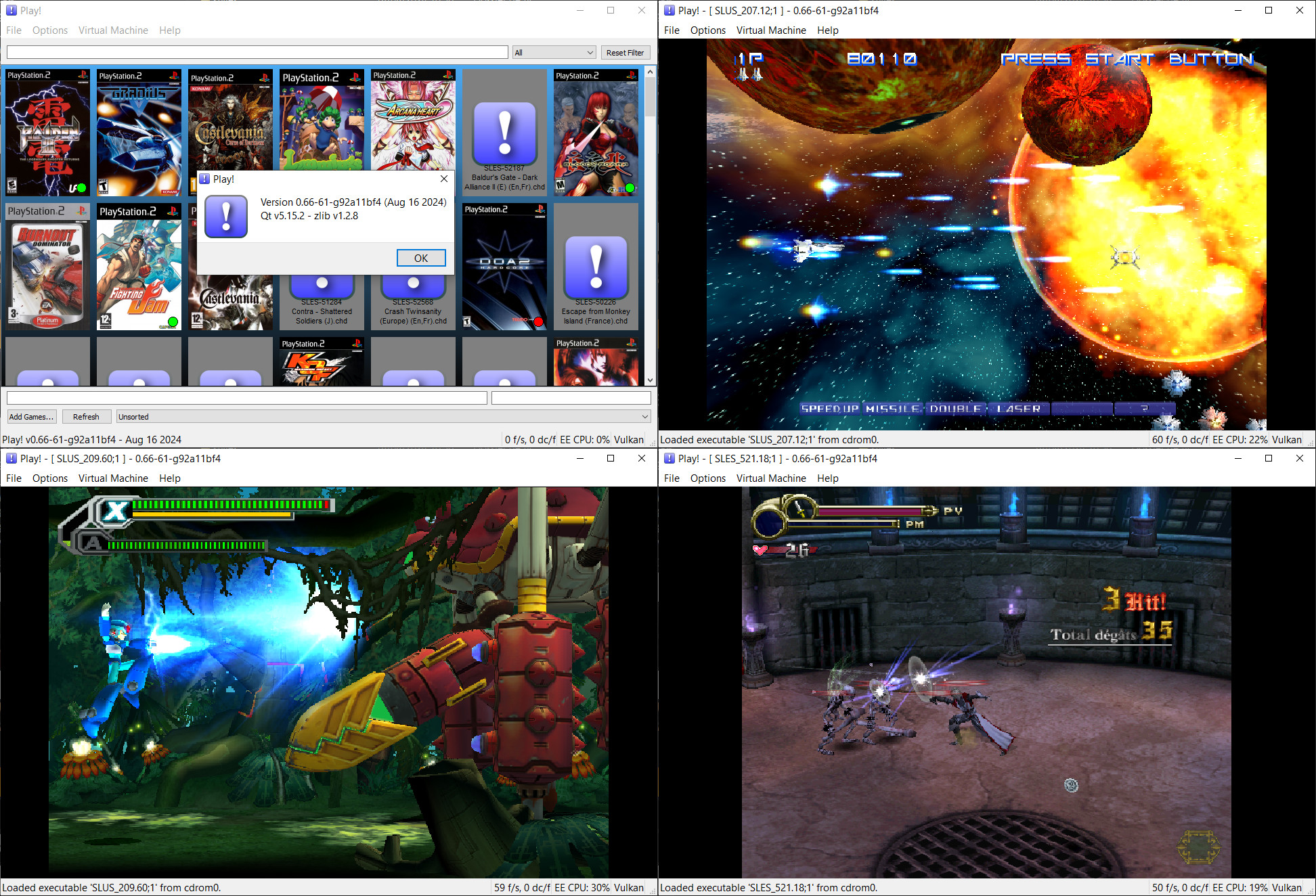
Task: Open the Bloody Roar game cover
Action: pyautogui.click(x=596, y=132)
